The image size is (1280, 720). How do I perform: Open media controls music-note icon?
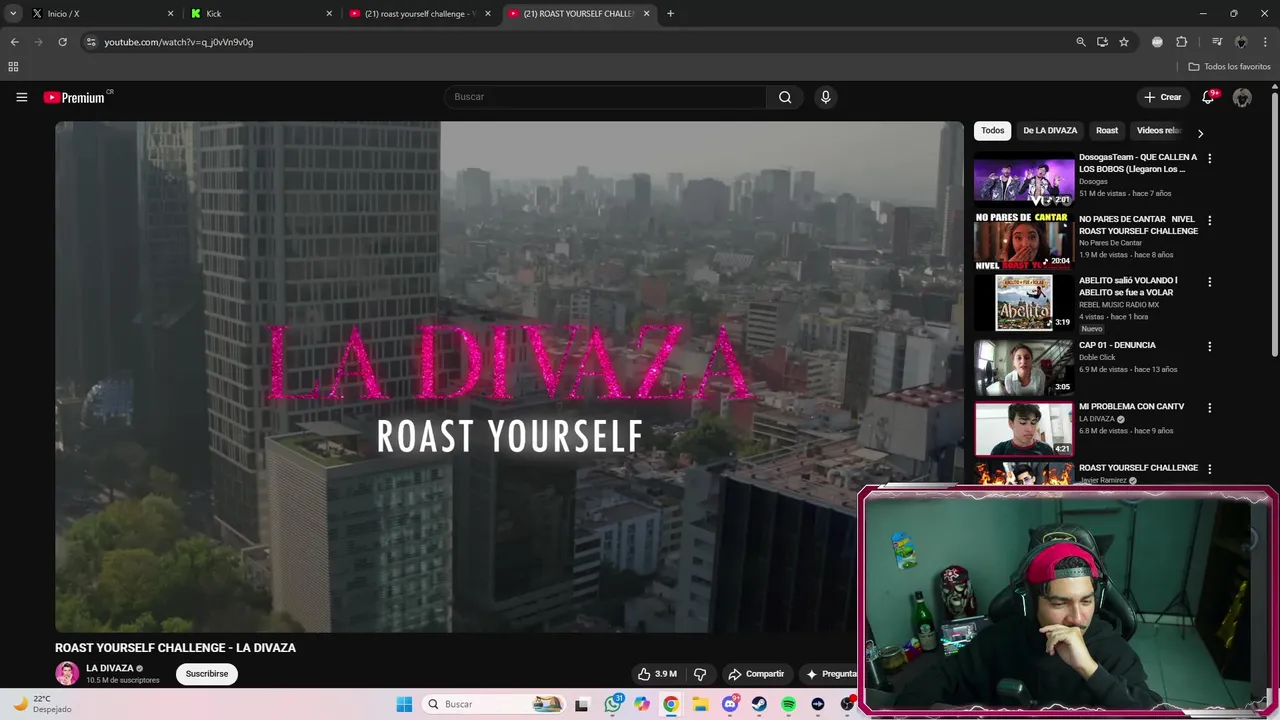(1217, 42)
